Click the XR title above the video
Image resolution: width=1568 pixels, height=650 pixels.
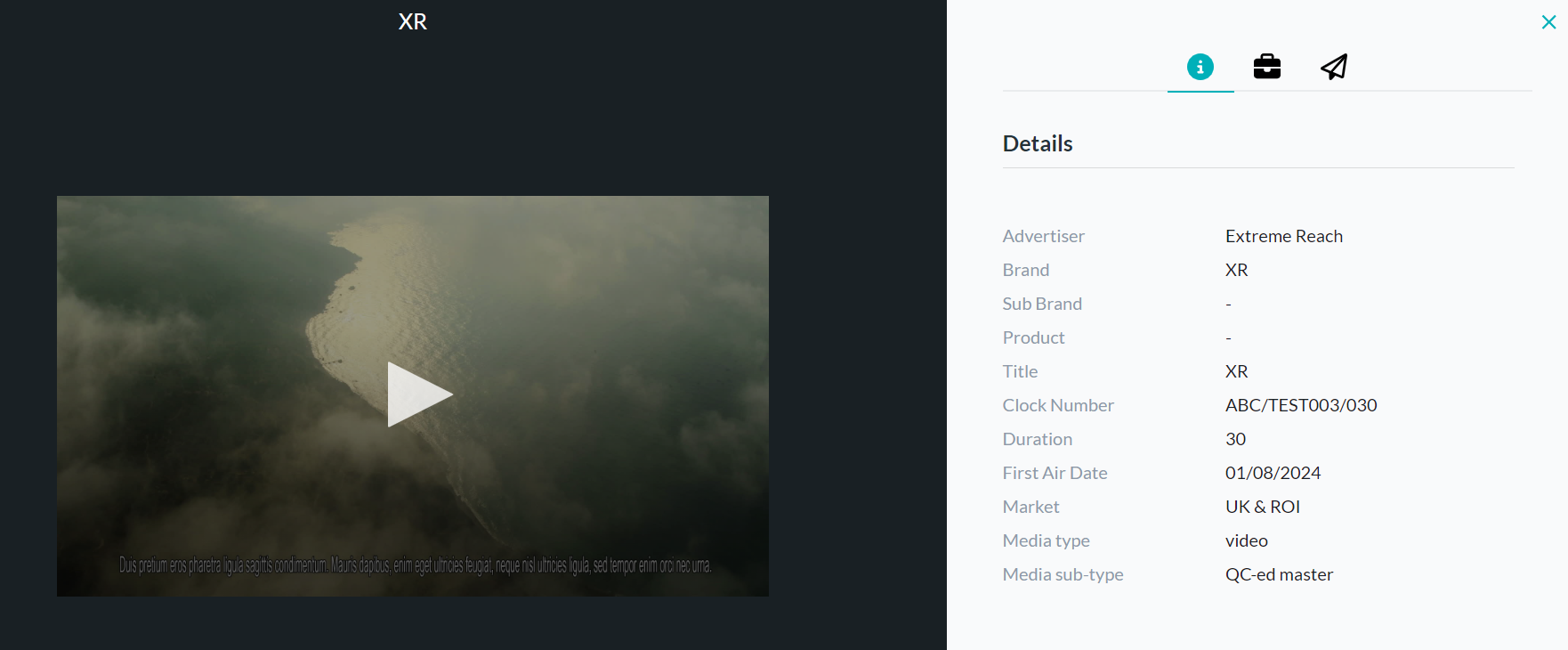pos(413,21)
